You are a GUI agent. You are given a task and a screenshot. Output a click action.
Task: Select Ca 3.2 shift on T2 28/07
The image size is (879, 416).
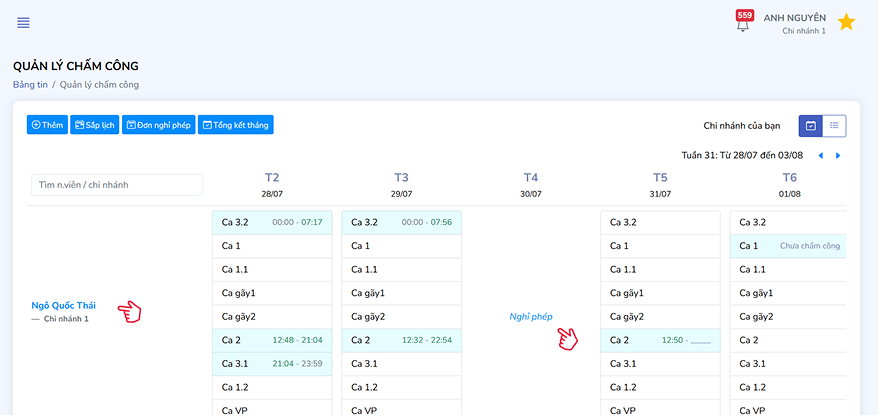click(272, 222)
